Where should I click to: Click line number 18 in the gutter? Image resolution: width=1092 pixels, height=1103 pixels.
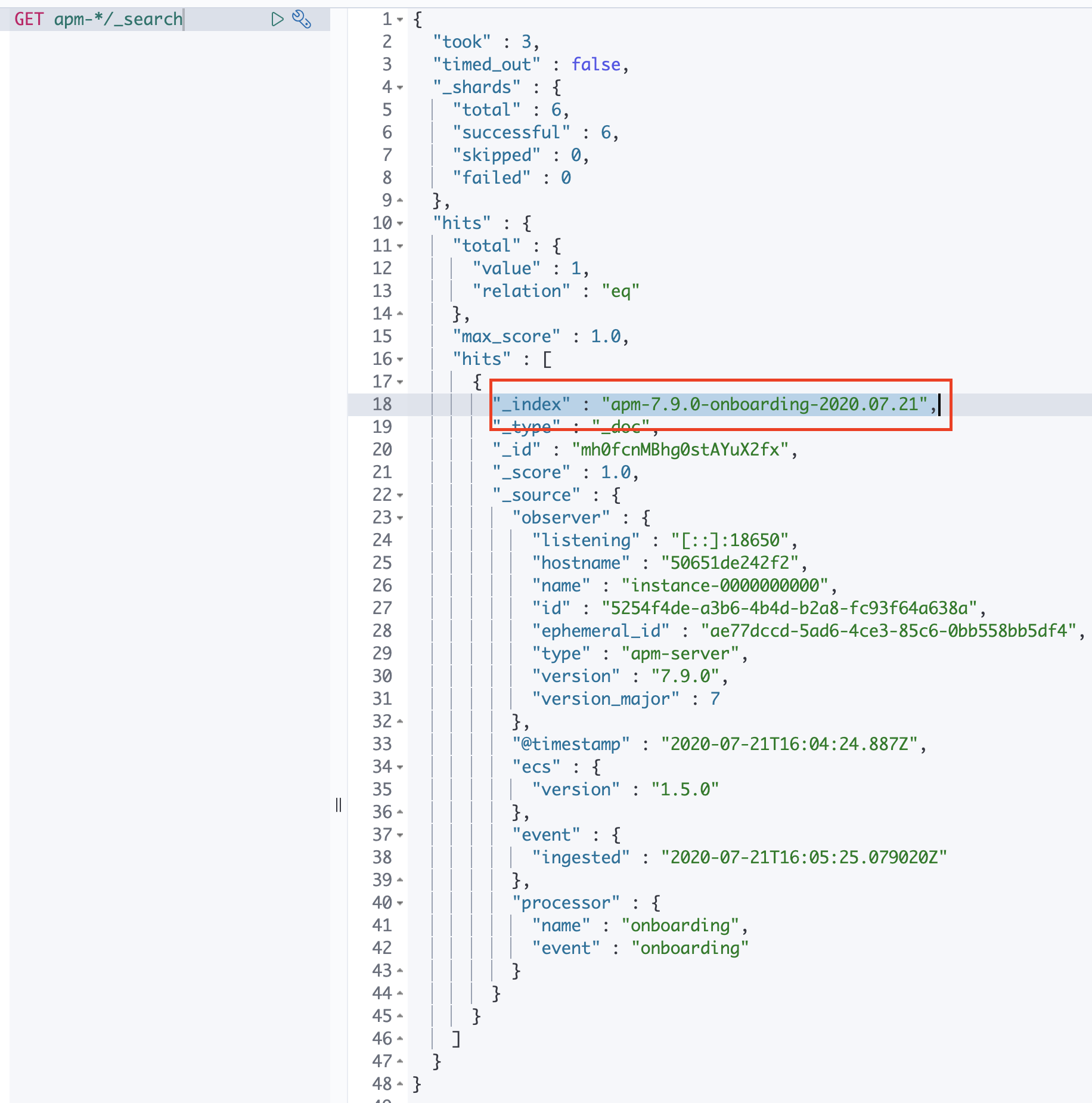click(x=382, y=404)
